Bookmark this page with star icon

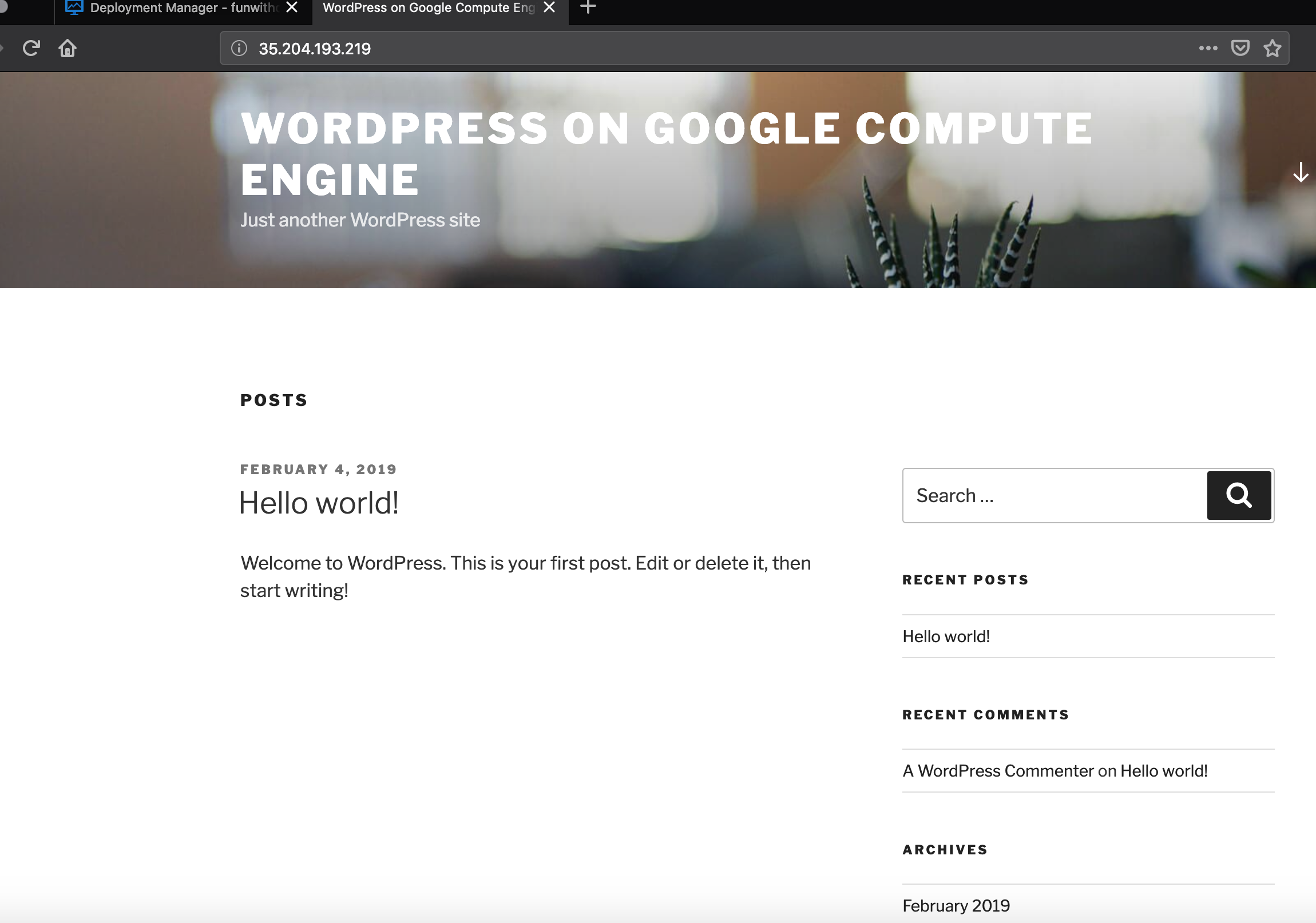point(1272,48)
